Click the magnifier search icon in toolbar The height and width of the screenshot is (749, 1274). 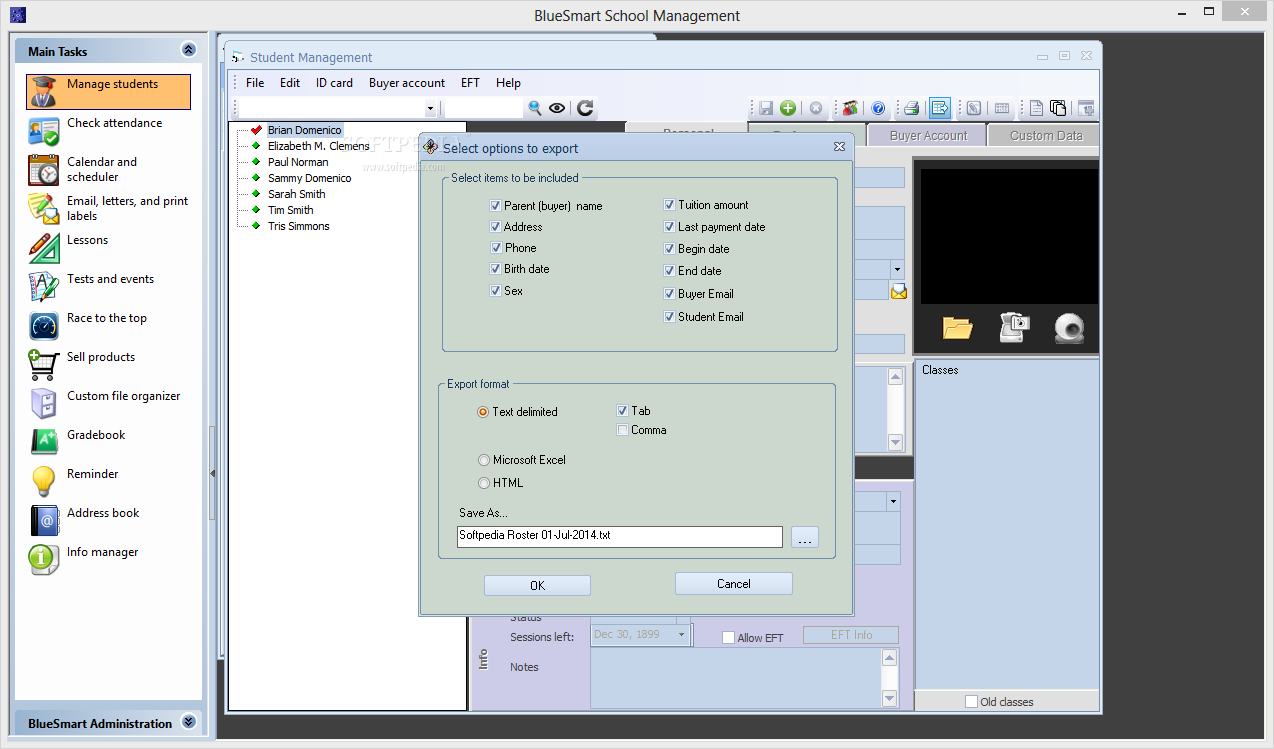click(x=535, y=108)
